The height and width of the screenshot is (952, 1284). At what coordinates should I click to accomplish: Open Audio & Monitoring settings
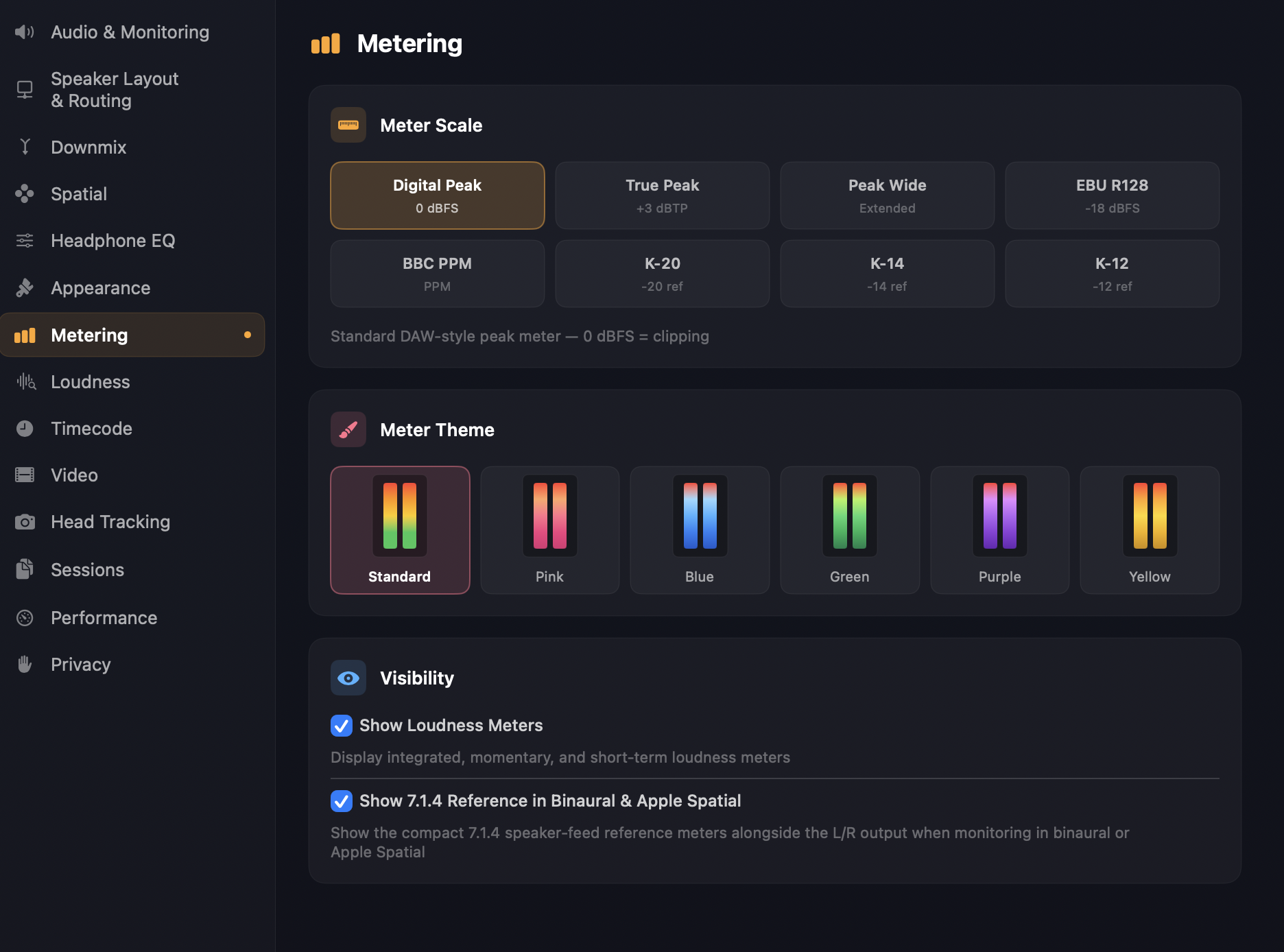click(132, 32)
